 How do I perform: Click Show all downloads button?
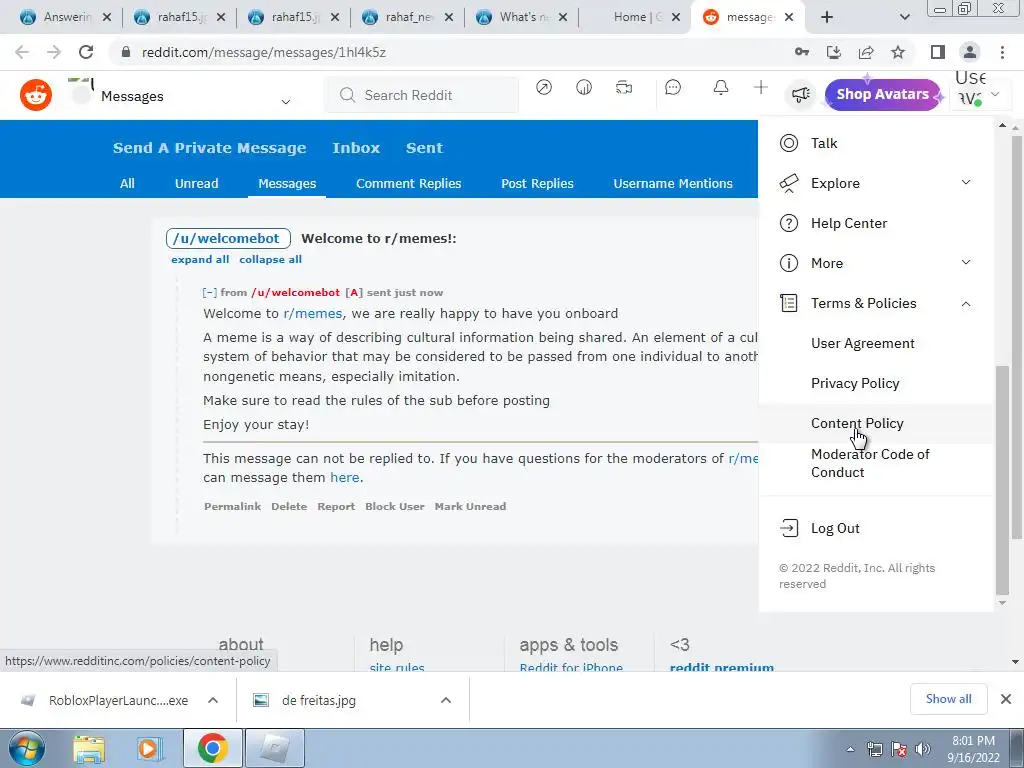pyautogui.click(x=948, y=699)
